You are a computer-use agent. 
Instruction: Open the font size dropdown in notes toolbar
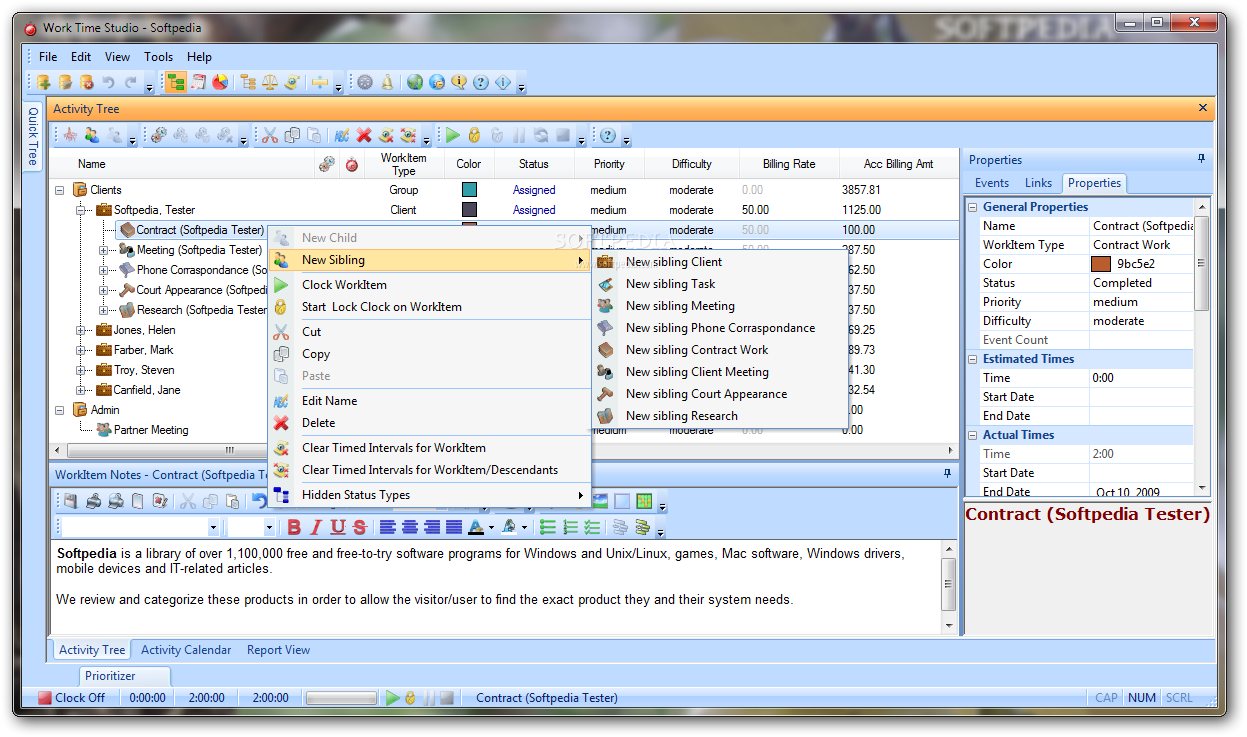click(x=269, y=527)
